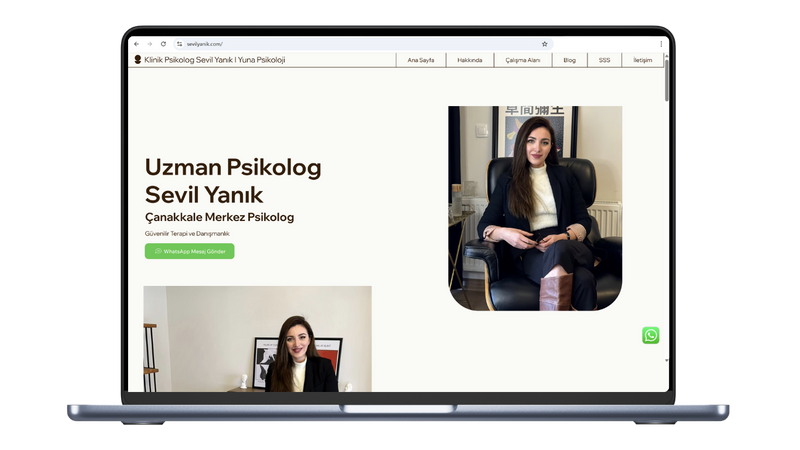The height and width of the screenshot is (450, 800).
Task: Open site information icon in address bar
Action: pos(179,44)
